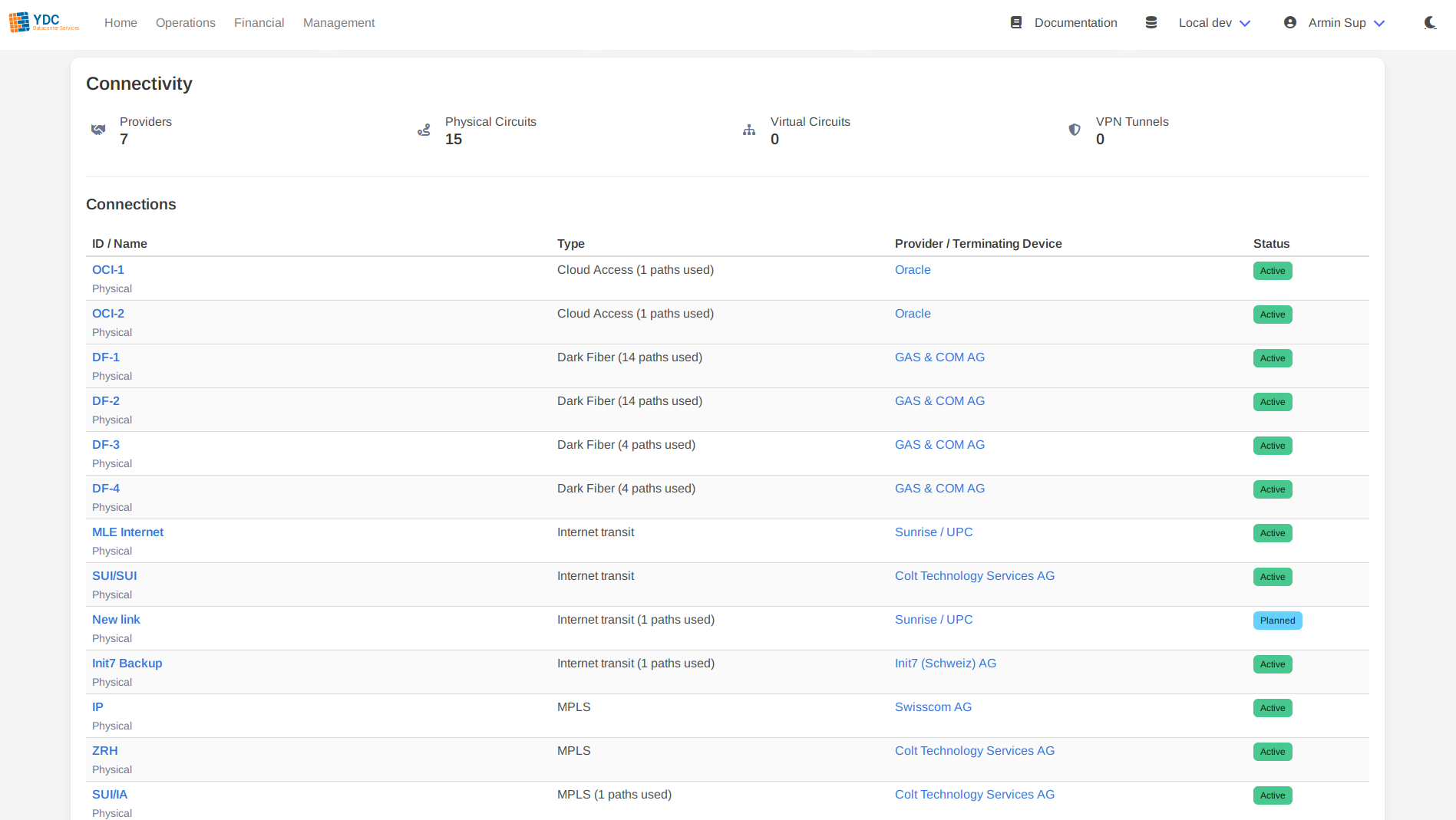The height and width of the screenshot is (820, 1456).
Task: Open the Armin Sup user menu
Action: (1346, 23)
